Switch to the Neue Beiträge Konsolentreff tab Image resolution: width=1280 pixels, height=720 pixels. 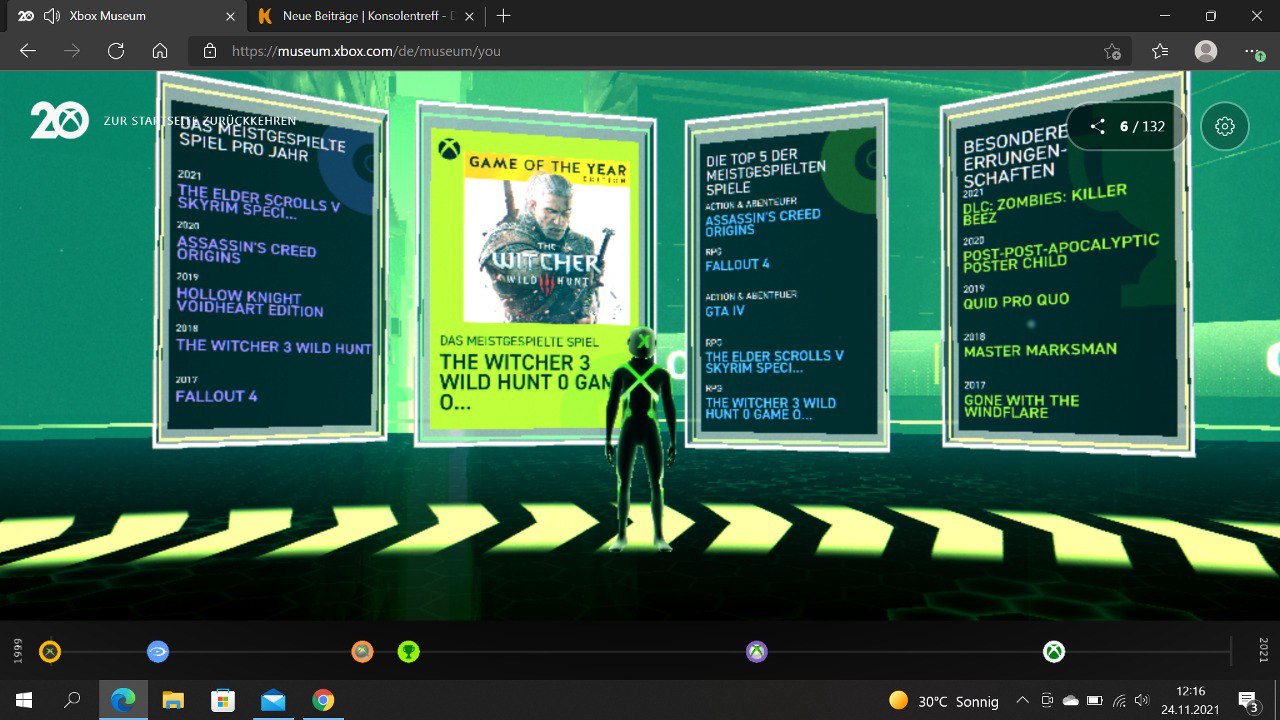tap(366, 16)
